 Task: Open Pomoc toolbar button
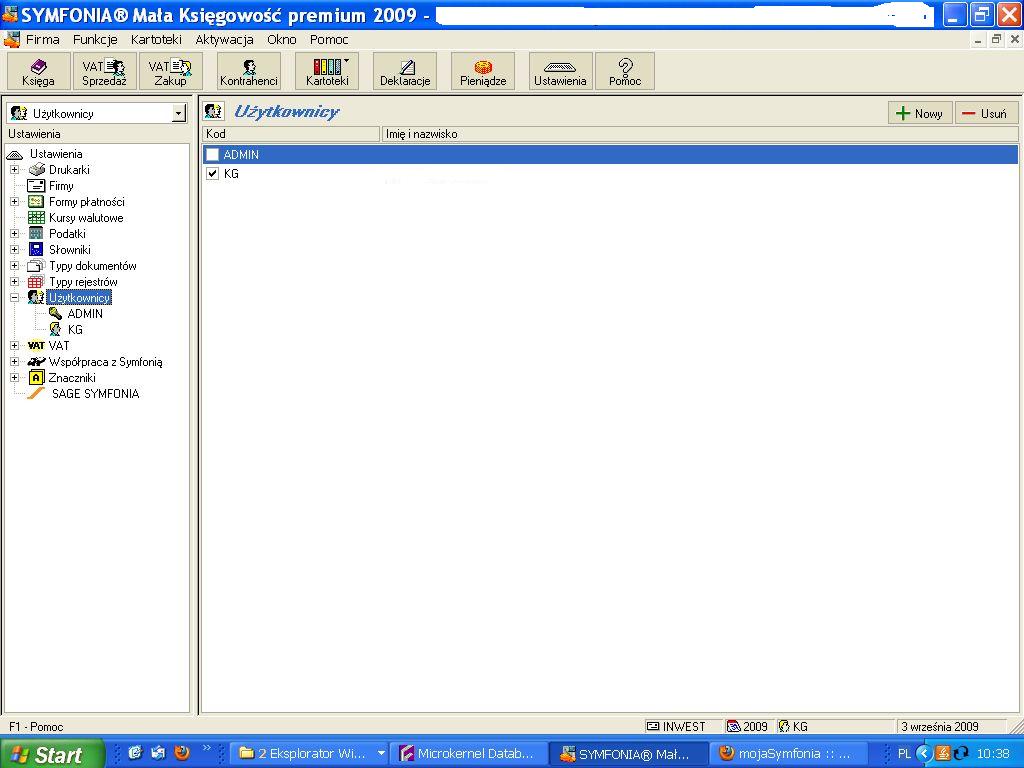point(625,72)
